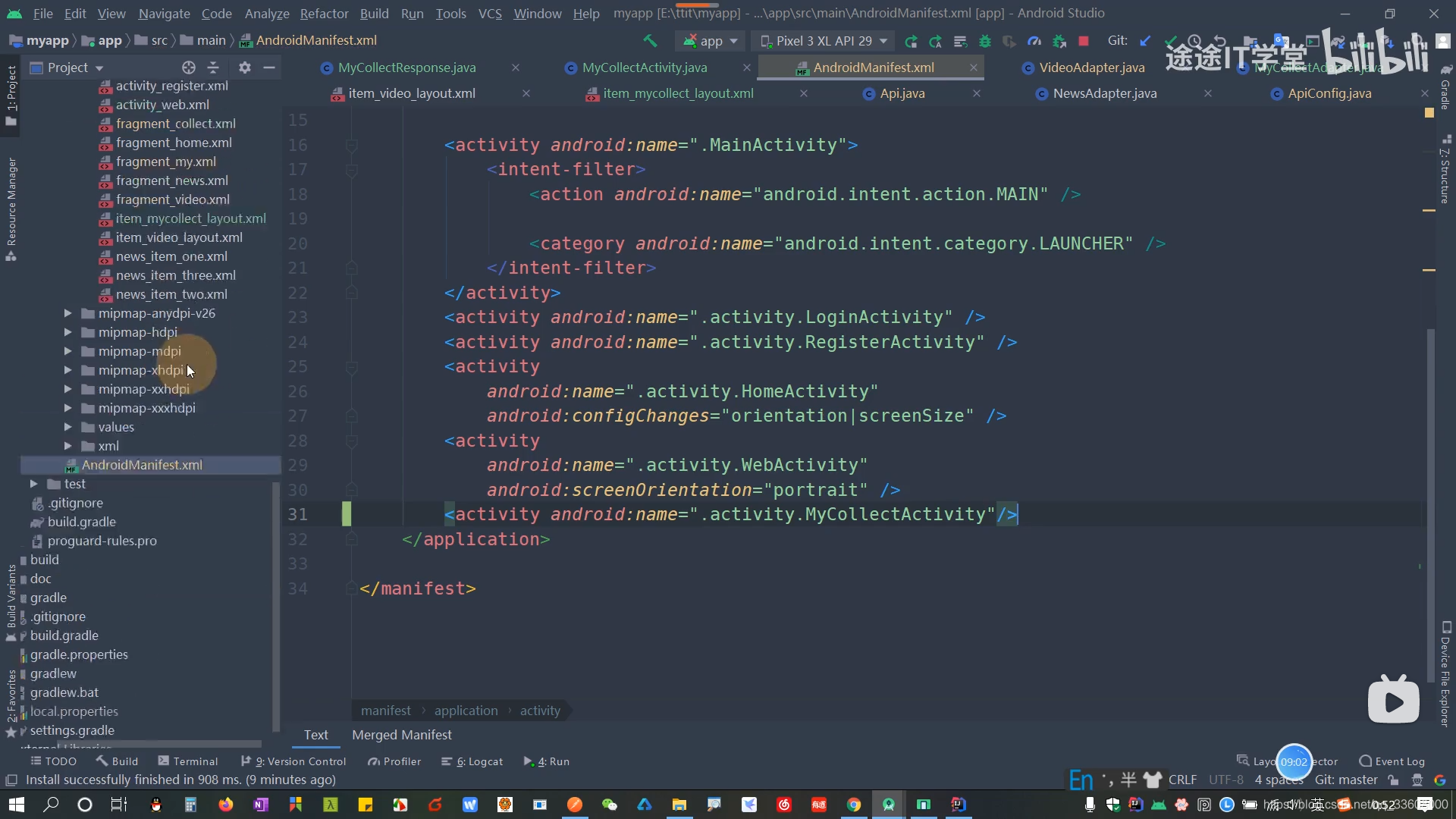Expand the mipmap-anydpi-v26 folder
Image resolution: width=1456 pixels, height=819 pixels.
tap(67, 313)
